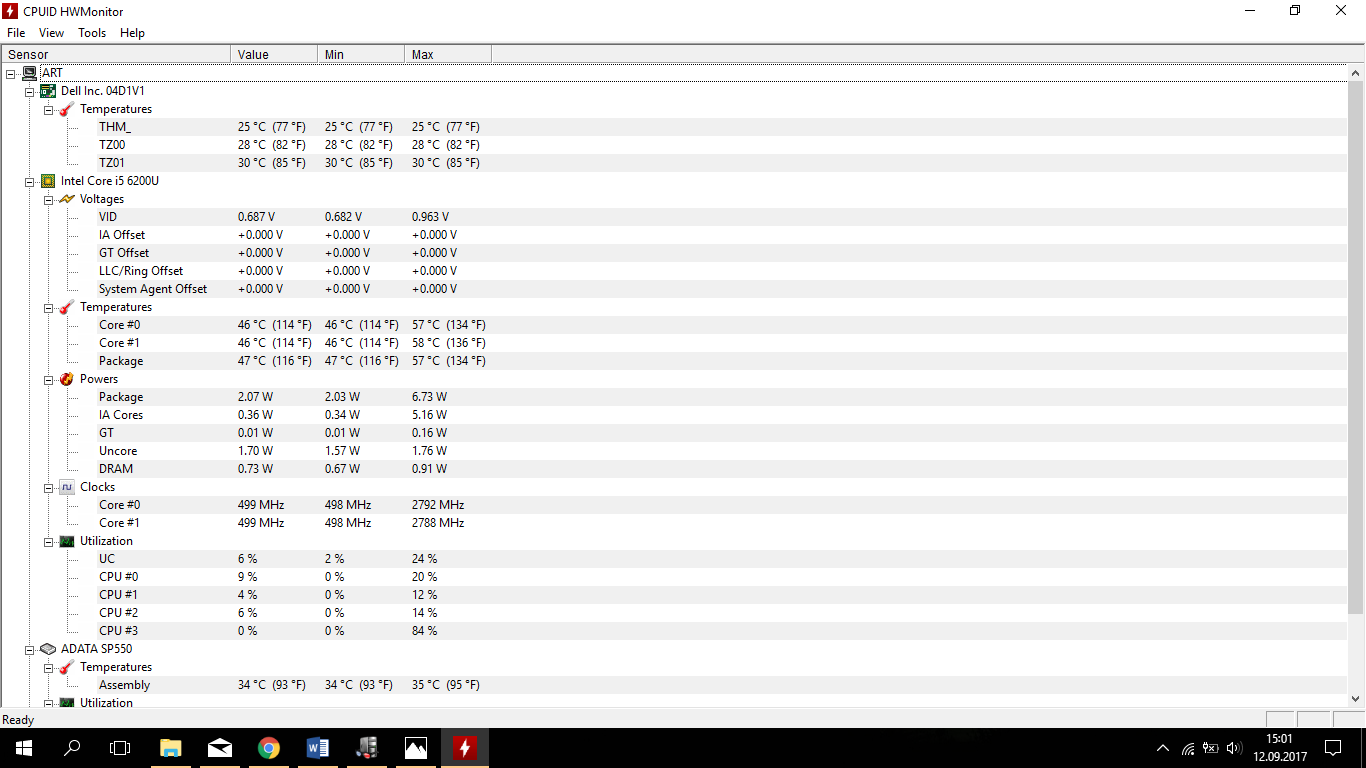1366x768 pixels.
Task: Open File Explorer from the taskbar
Action: pos(171,748)
